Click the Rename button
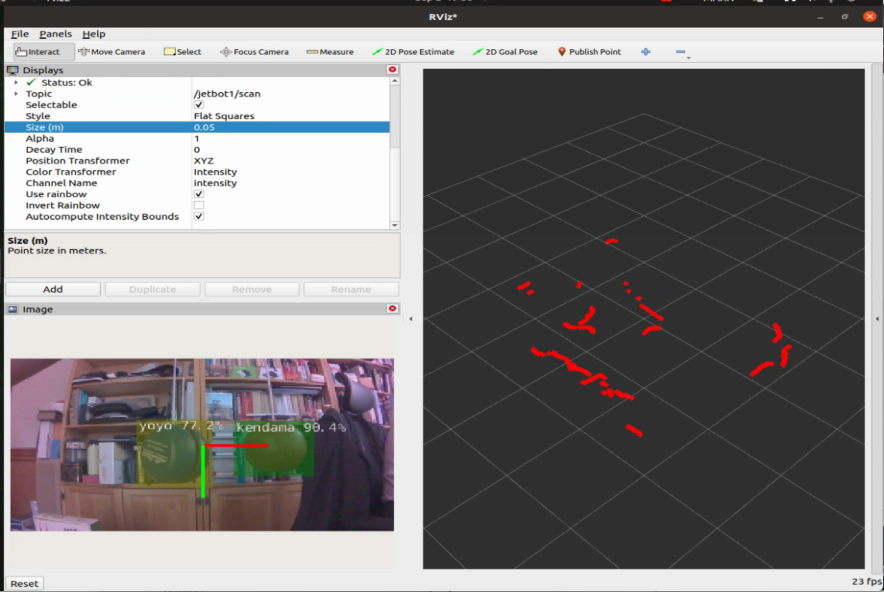The image size is (884, 592). (351, 289)
